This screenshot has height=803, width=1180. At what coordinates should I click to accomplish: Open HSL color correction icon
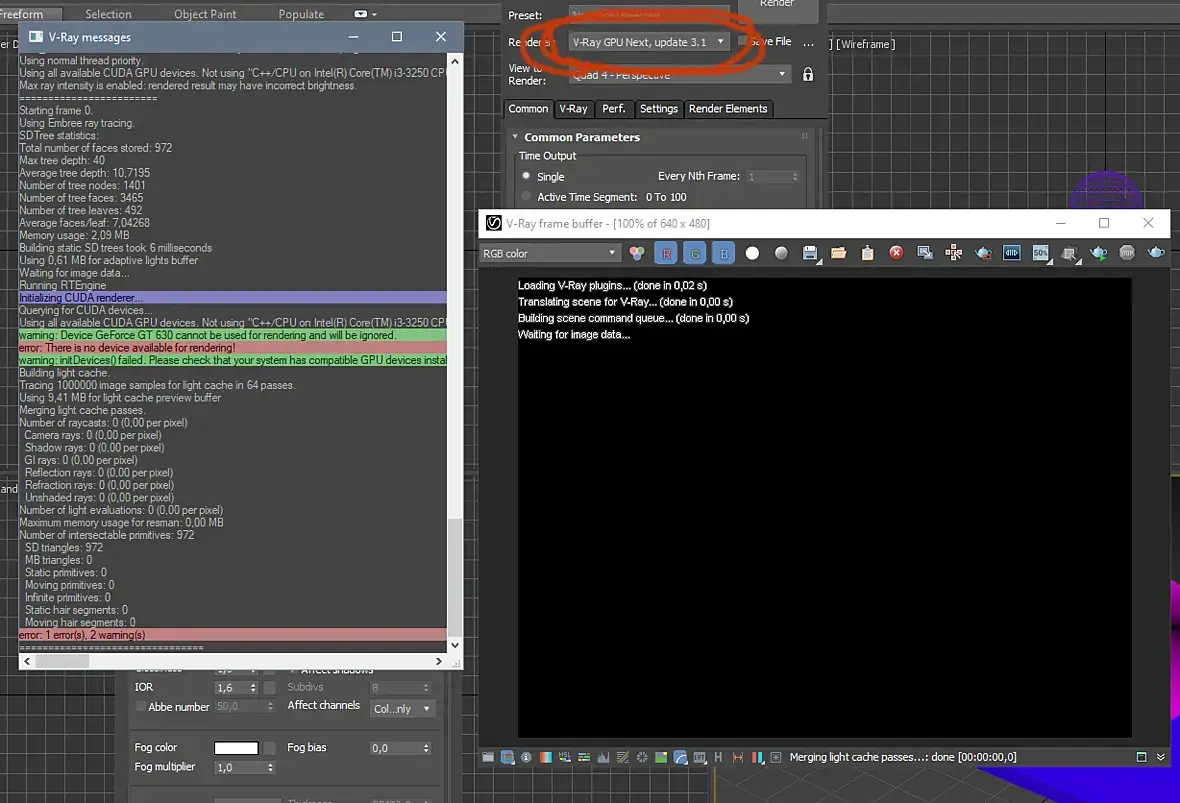pos(564,757)
